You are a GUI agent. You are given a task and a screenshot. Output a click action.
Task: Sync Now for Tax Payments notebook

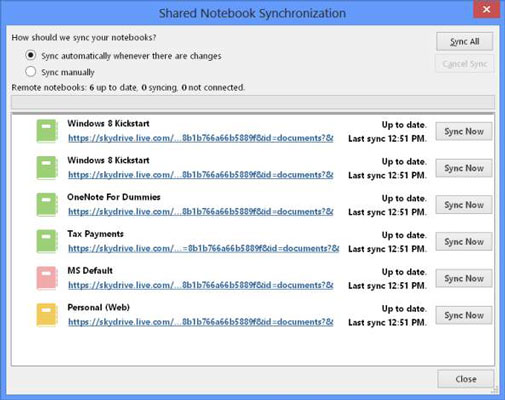tap(464, 242)
